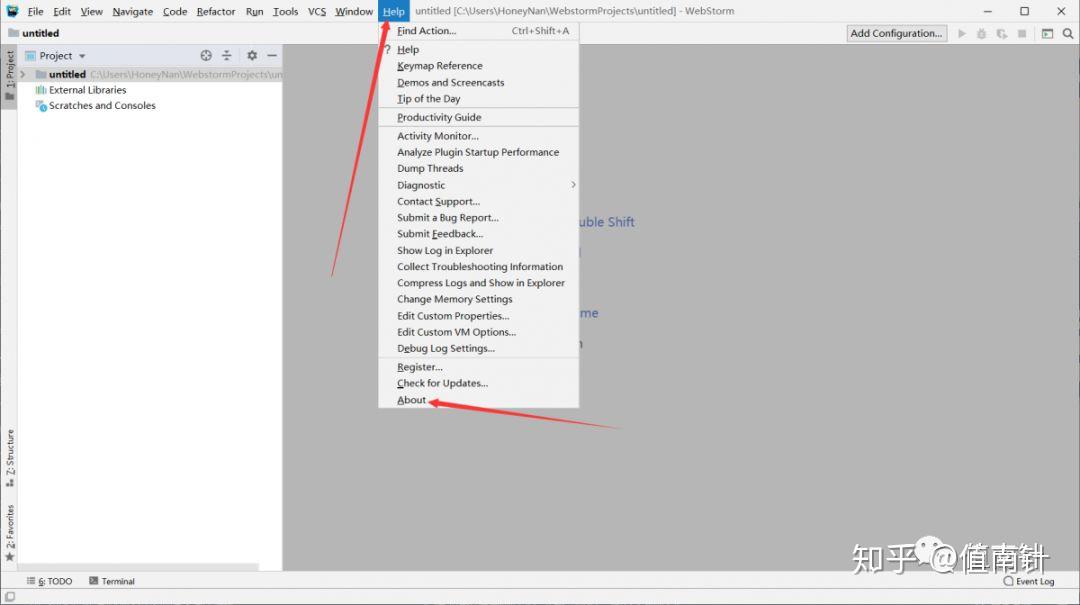Click the project structure window icon
Viewport: 1080px width, 605px height.
tap(1047, 33)
